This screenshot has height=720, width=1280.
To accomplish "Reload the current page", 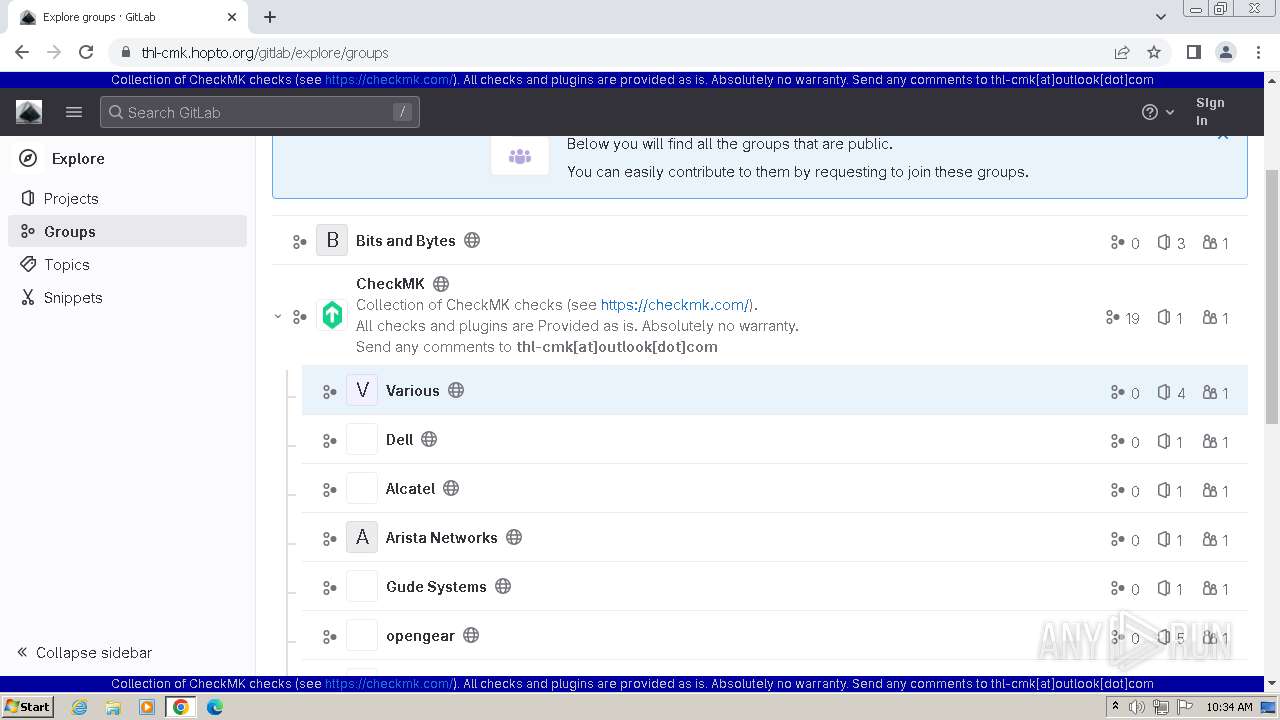I will coord(86,52).
